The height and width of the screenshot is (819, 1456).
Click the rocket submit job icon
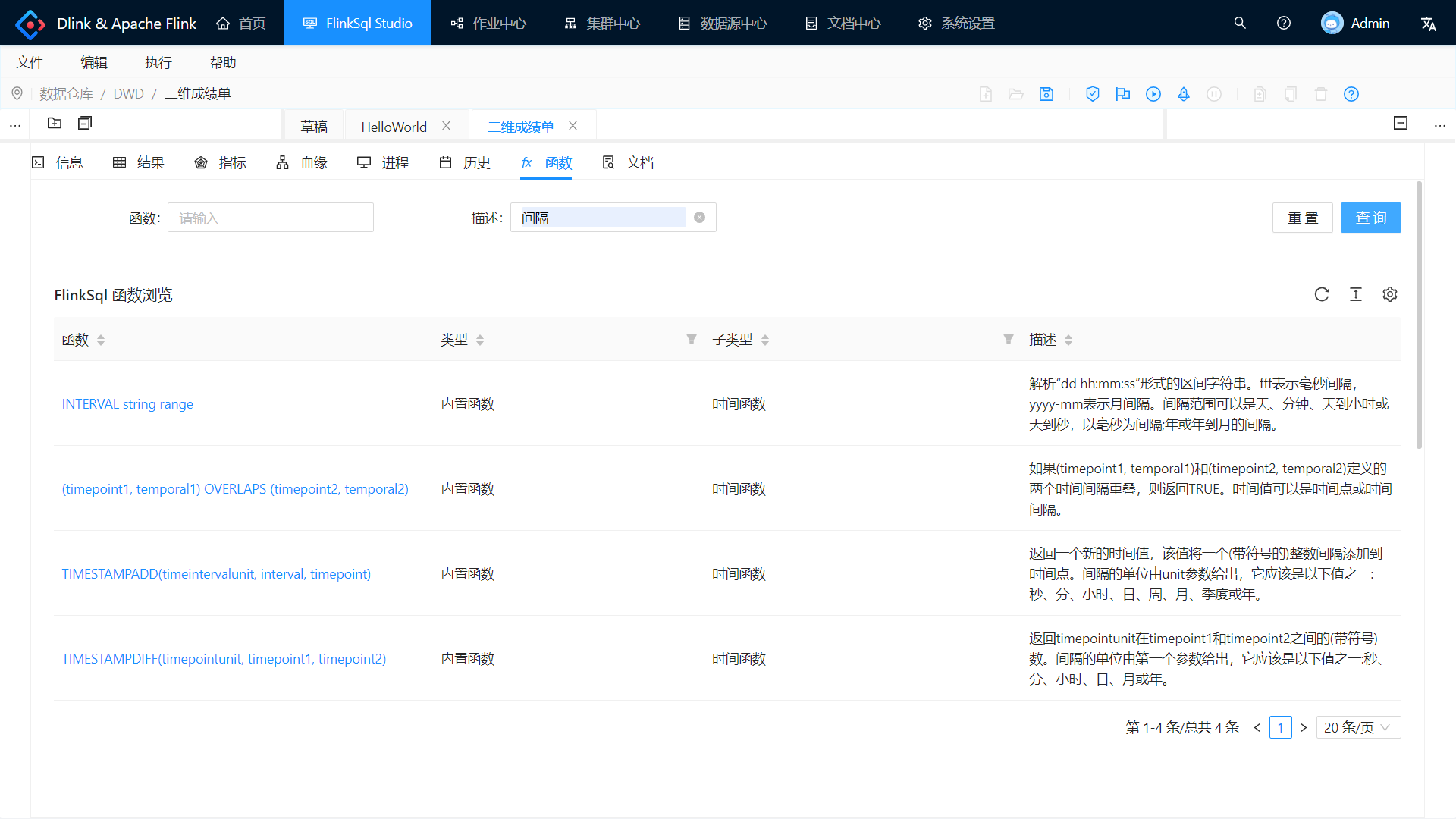point(1184,94)
